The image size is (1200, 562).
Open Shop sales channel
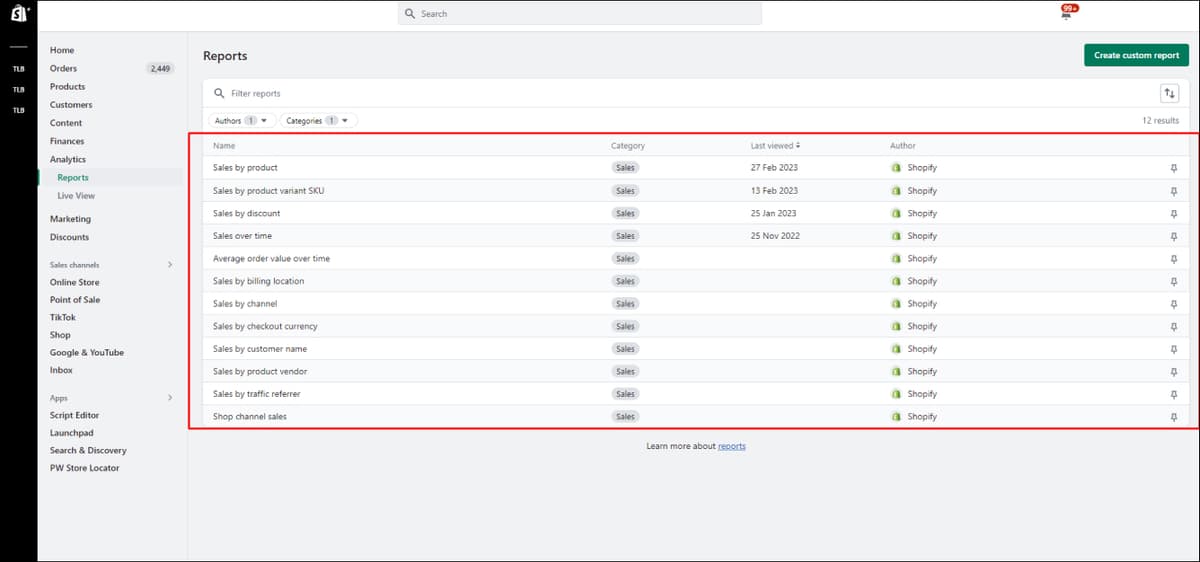(x=60, y=335)
